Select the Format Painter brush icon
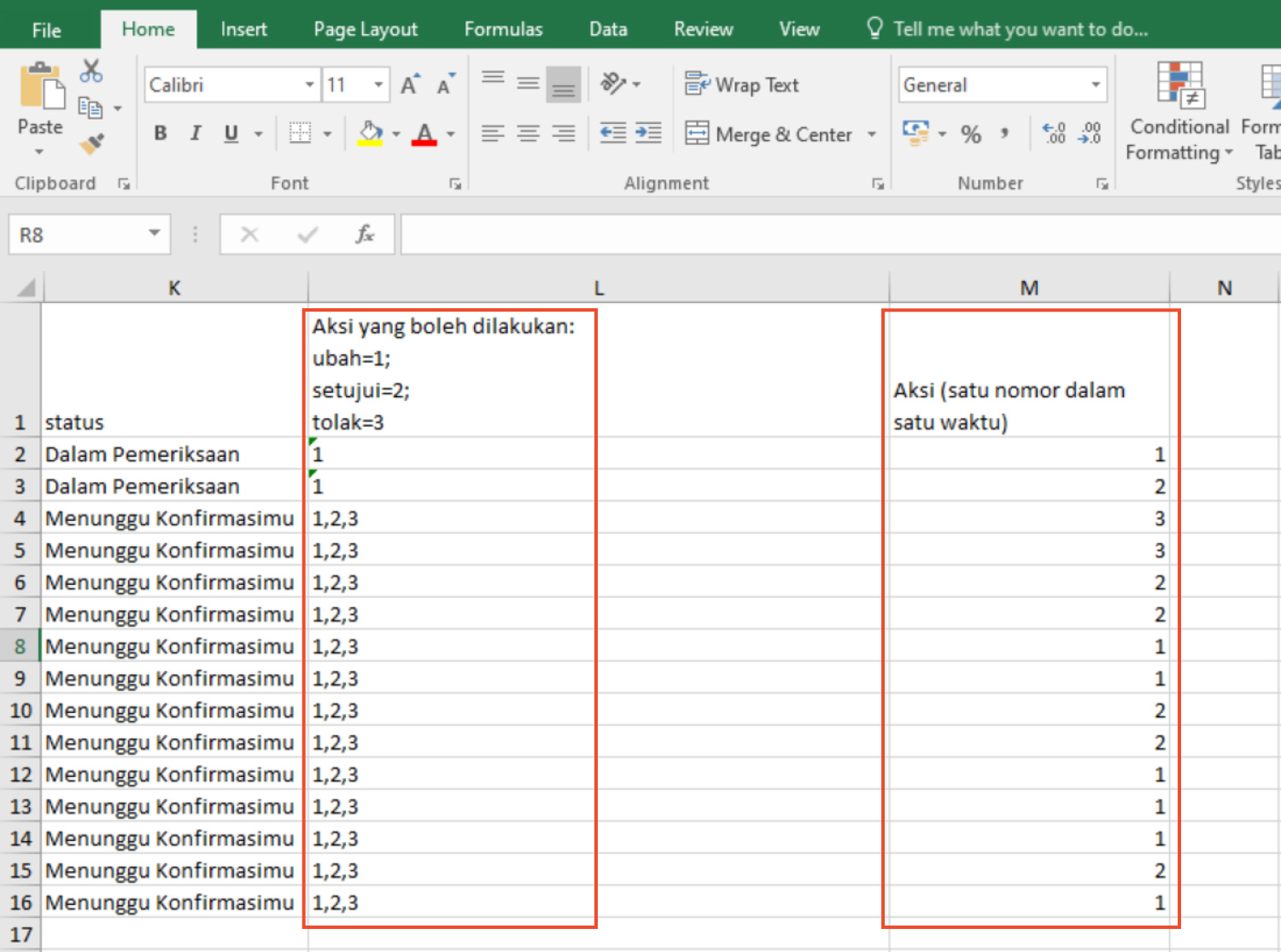Image resolution: width=1281 pixels, height=952 pixels. (91, 144)
